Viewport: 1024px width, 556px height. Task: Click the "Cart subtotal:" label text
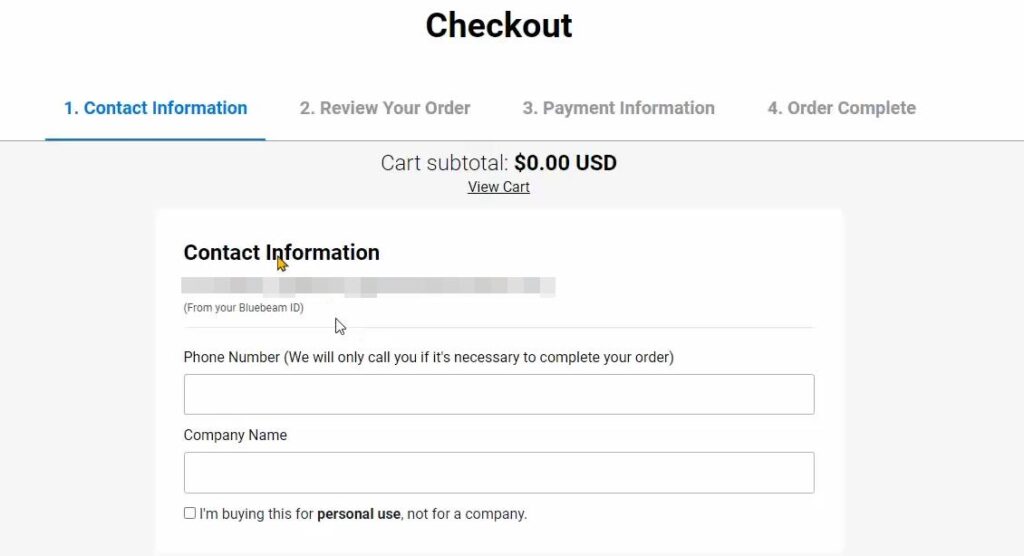tap(445, 162)
